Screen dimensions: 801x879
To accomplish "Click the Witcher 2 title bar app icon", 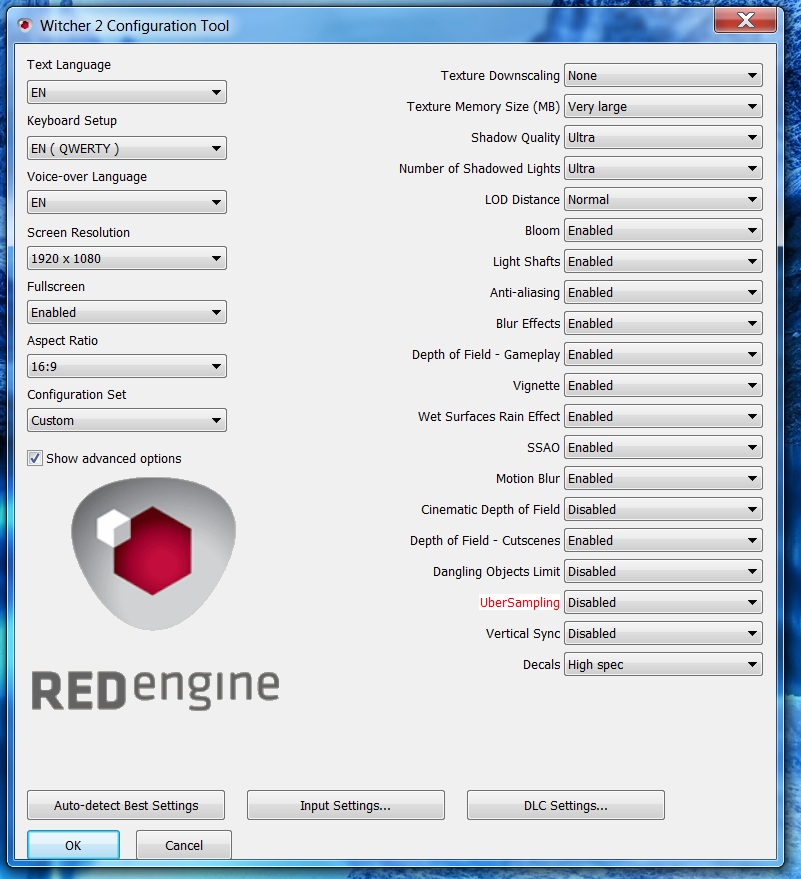I will coord(24,25).
